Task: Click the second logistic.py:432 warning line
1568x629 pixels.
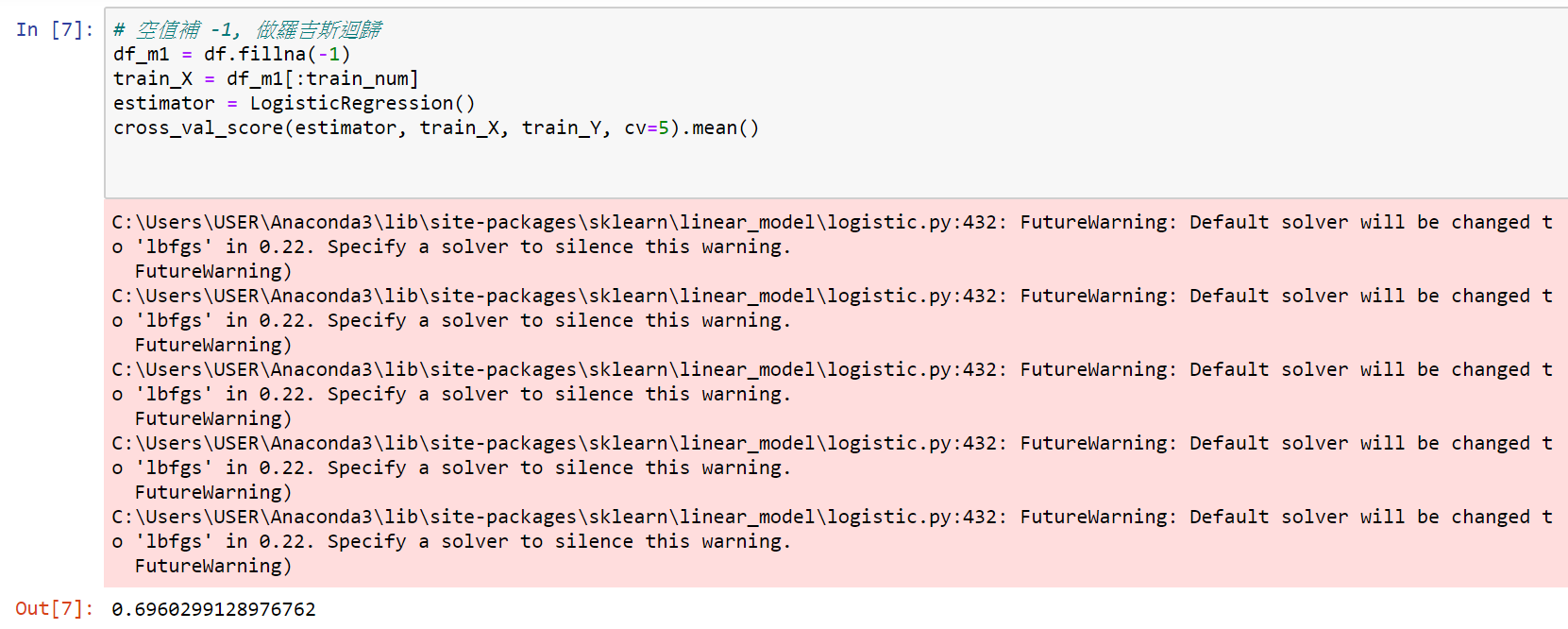Action: (832, 297)
